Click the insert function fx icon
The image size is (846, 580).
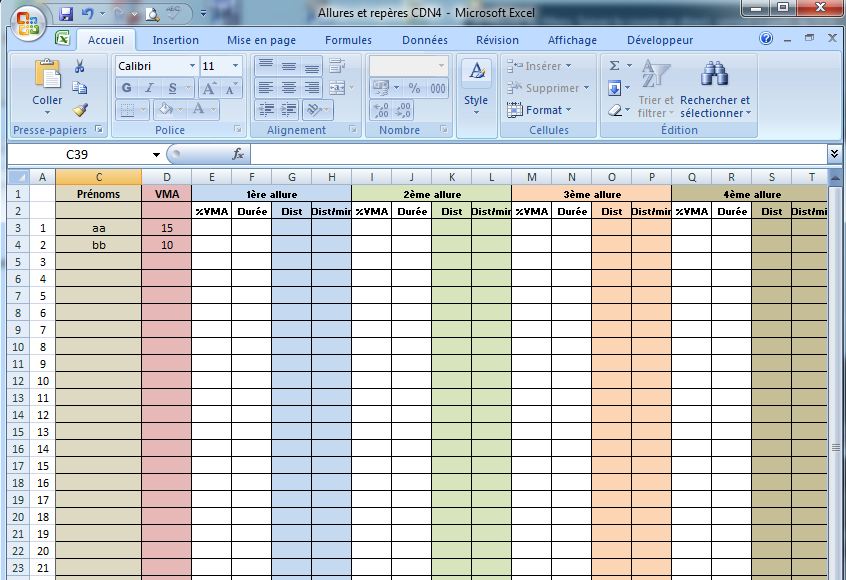click(x=238, y=154)
